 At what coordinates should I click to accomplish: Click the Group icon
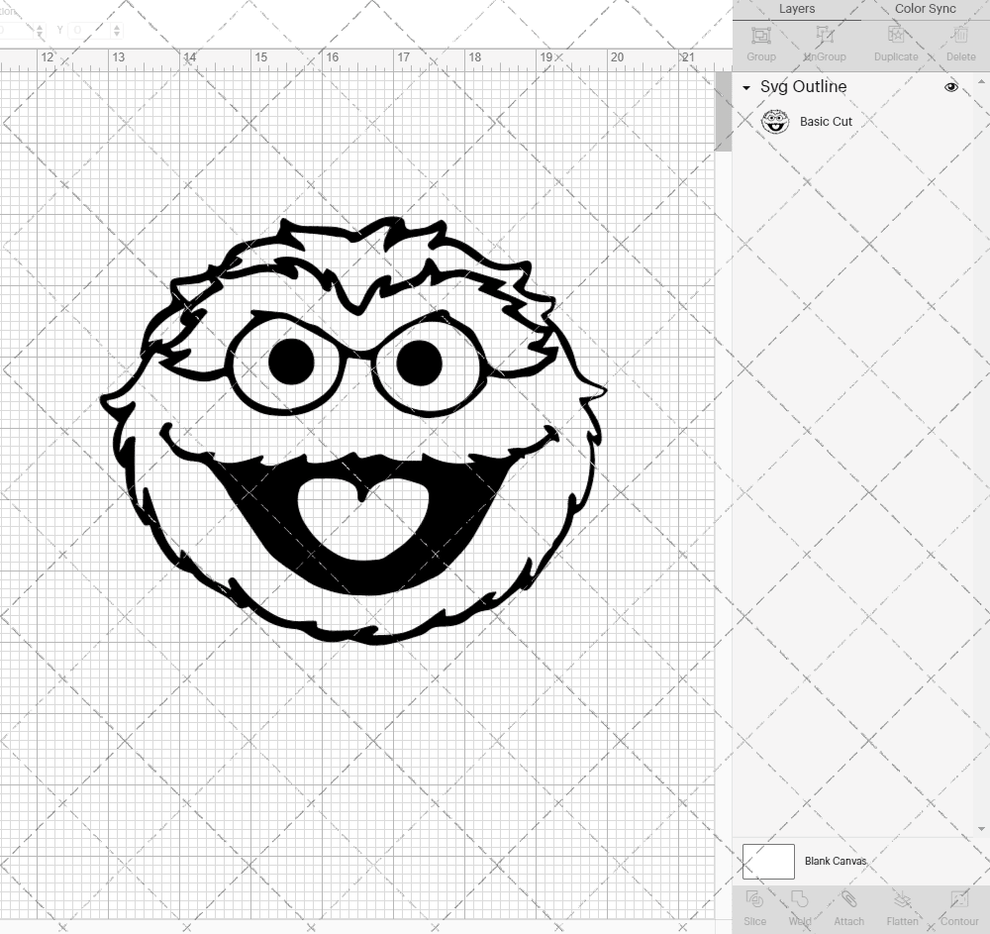tap(760, 42)
